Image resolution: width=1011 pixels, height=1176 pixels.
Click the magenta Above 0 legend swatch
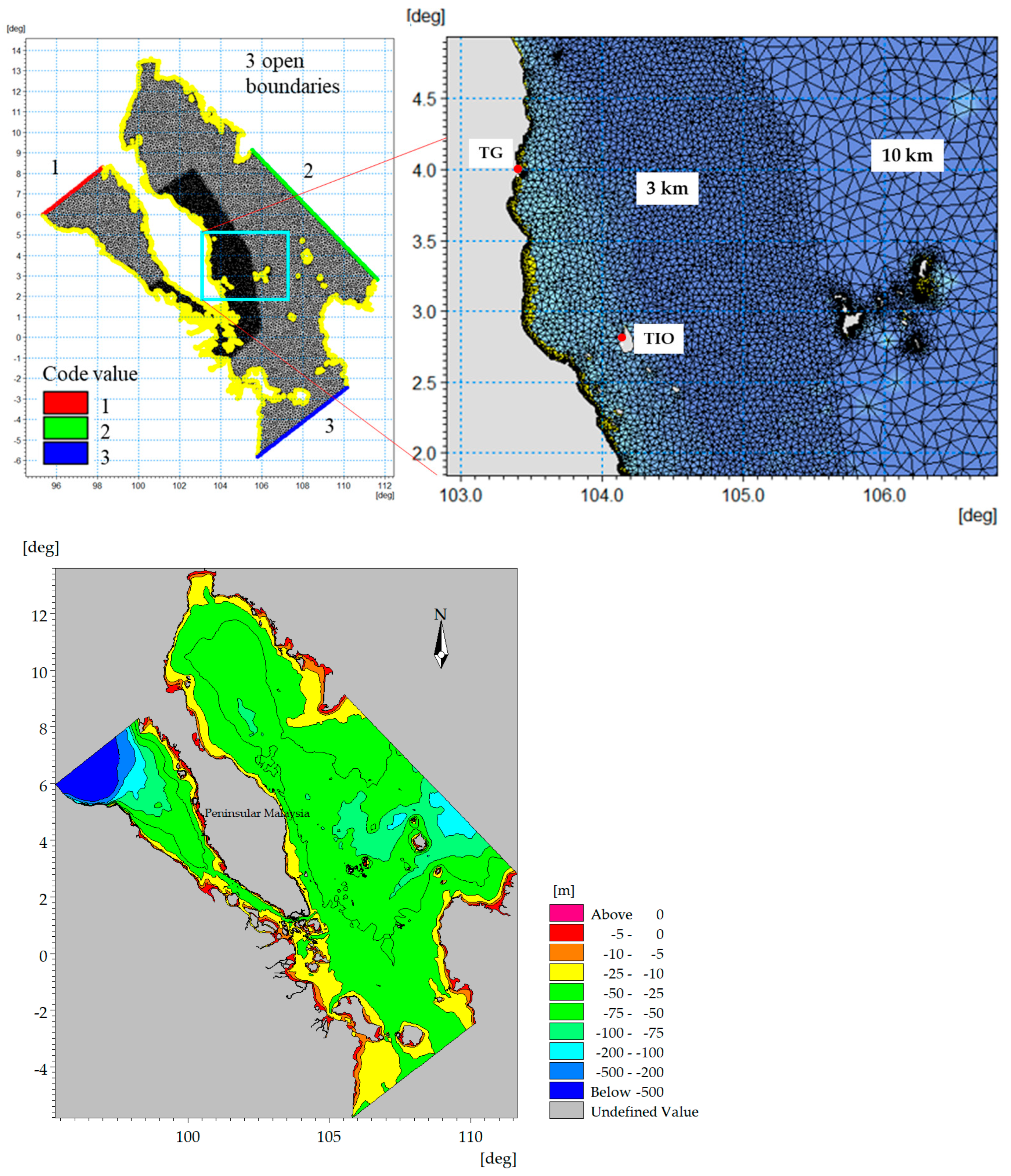(566, 913)
